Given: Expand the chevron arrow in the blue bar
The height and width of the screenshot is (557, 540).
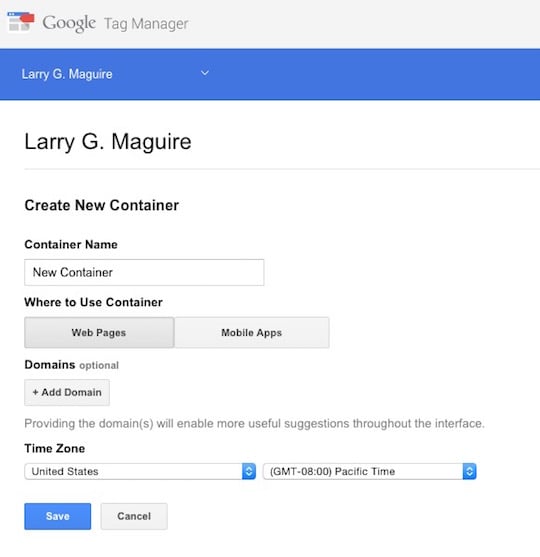Looking at the screenshot, I should [x=205, y=73].
